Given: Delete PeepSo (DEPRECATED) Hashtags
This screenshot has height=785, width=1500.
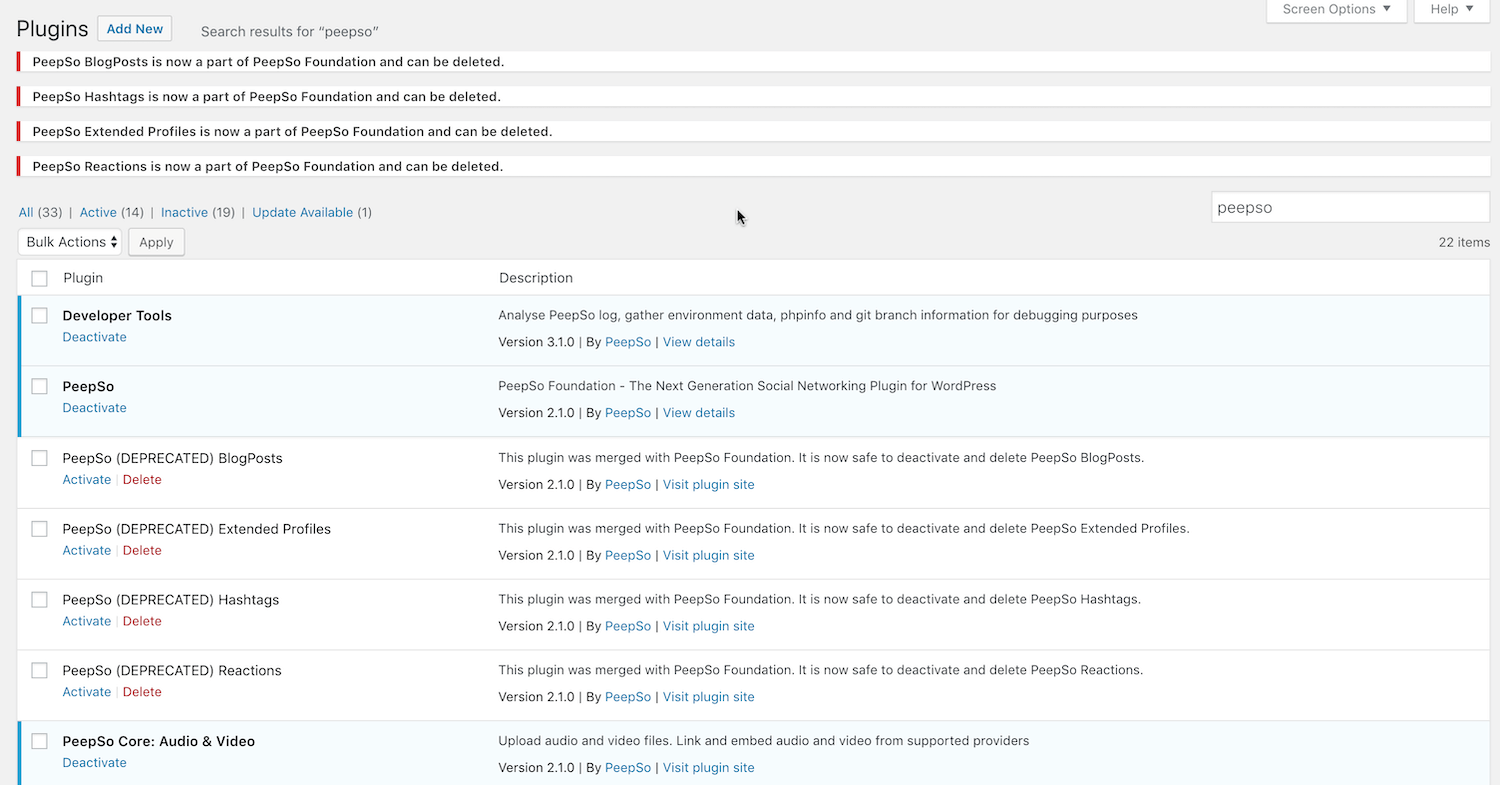Looking at the screenshot, I should 142,621.
